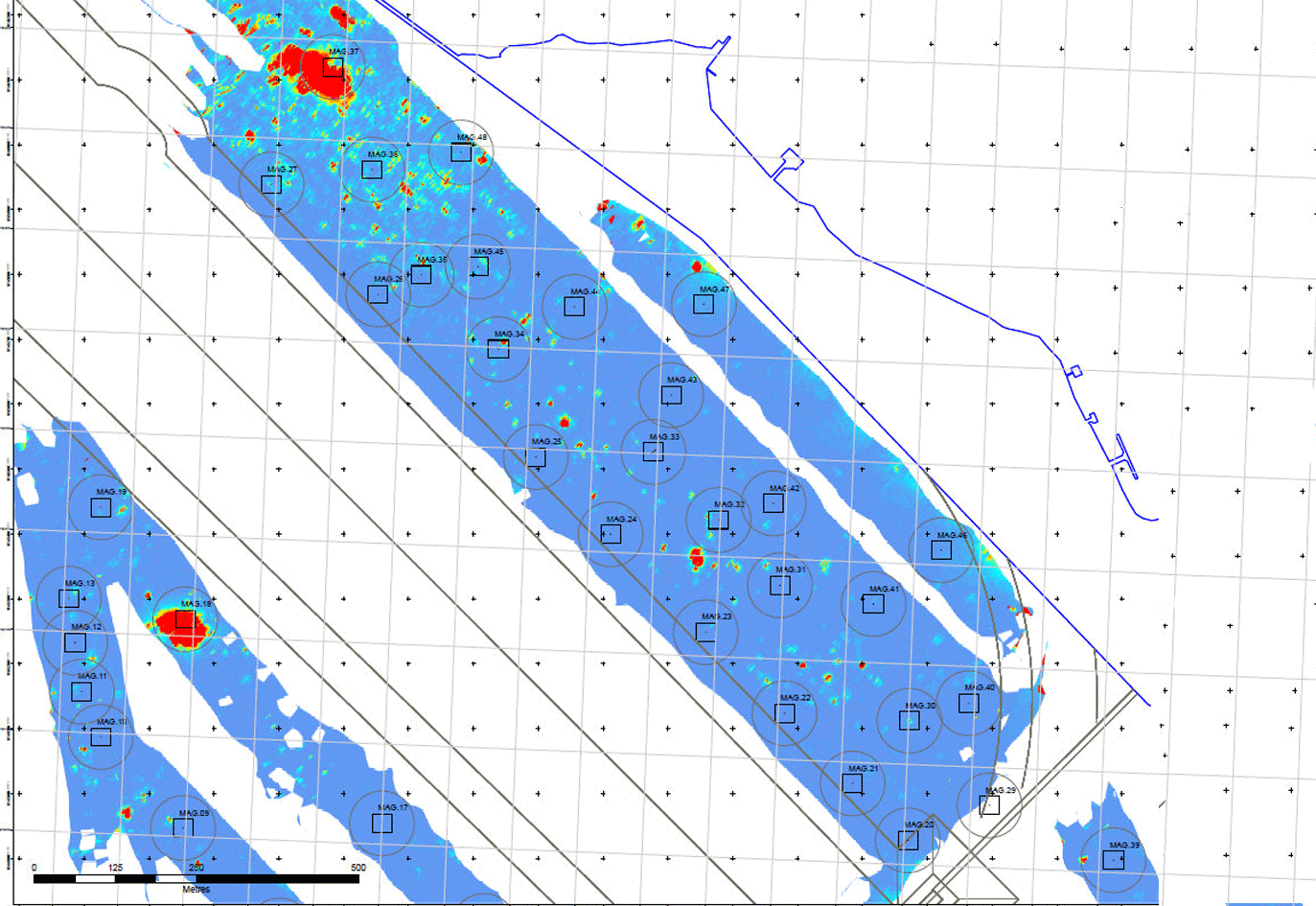Click the MAG.12 label text
The height and width of the screenshot is (906, 1316).
click(86, 627)
